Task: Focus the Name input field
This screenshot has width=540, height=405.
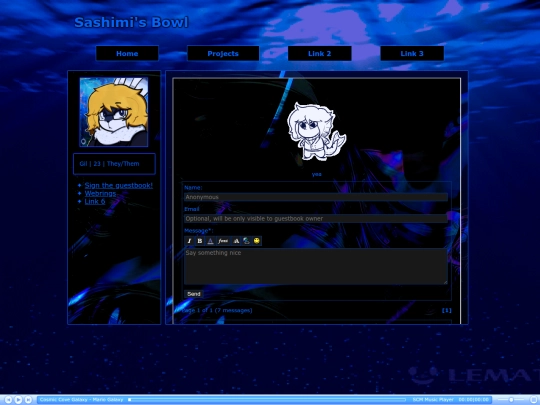Action: click(x=316, y=197)
